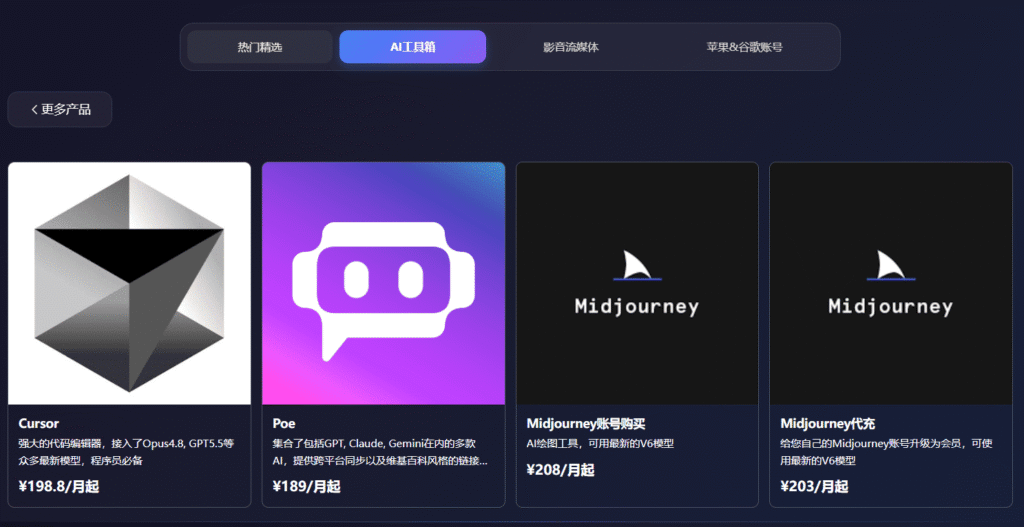
Task: Open the Midjourney代充 title
Action: click(x=827, y=424)
